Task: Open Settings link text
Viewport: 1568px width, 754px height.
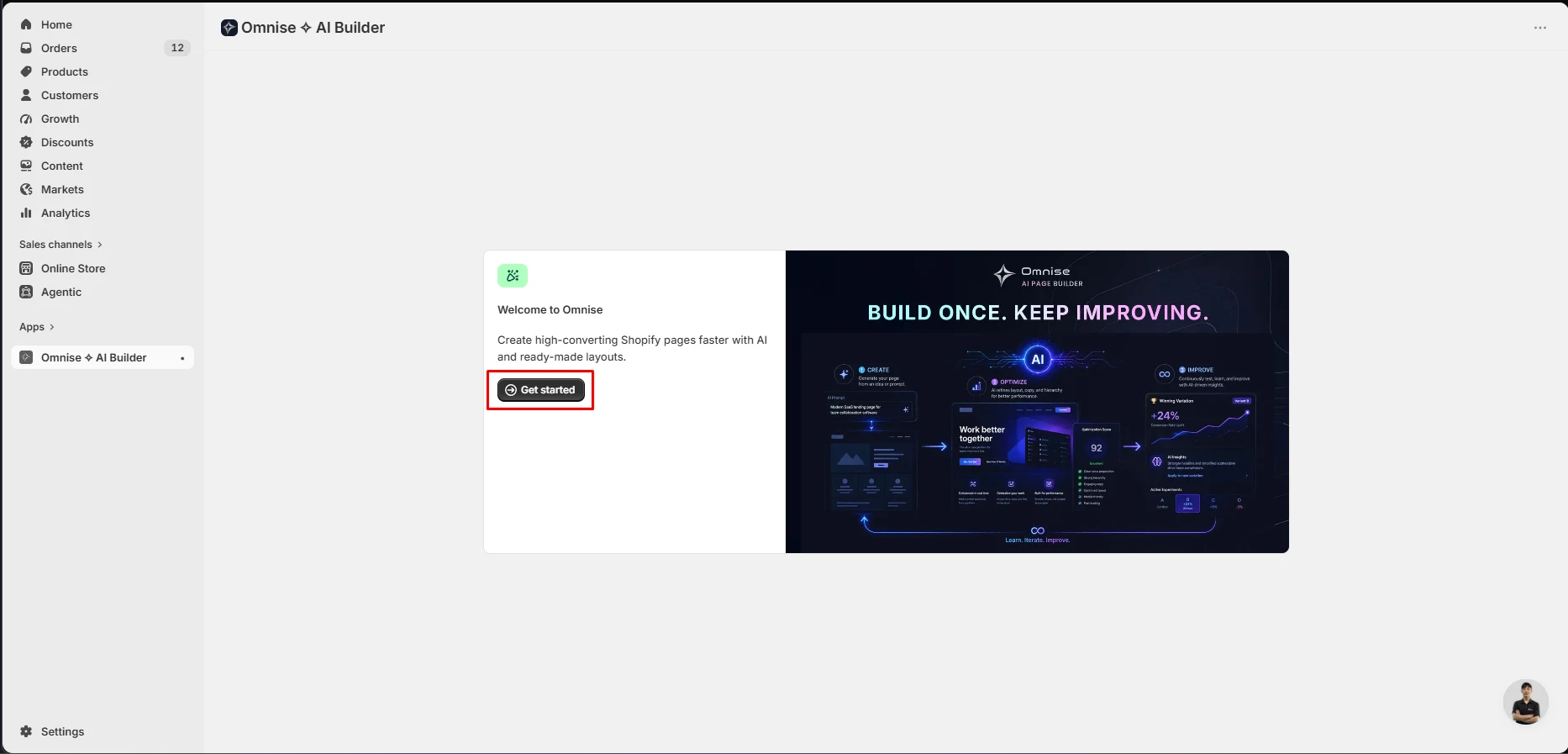Action: point(63,731)
